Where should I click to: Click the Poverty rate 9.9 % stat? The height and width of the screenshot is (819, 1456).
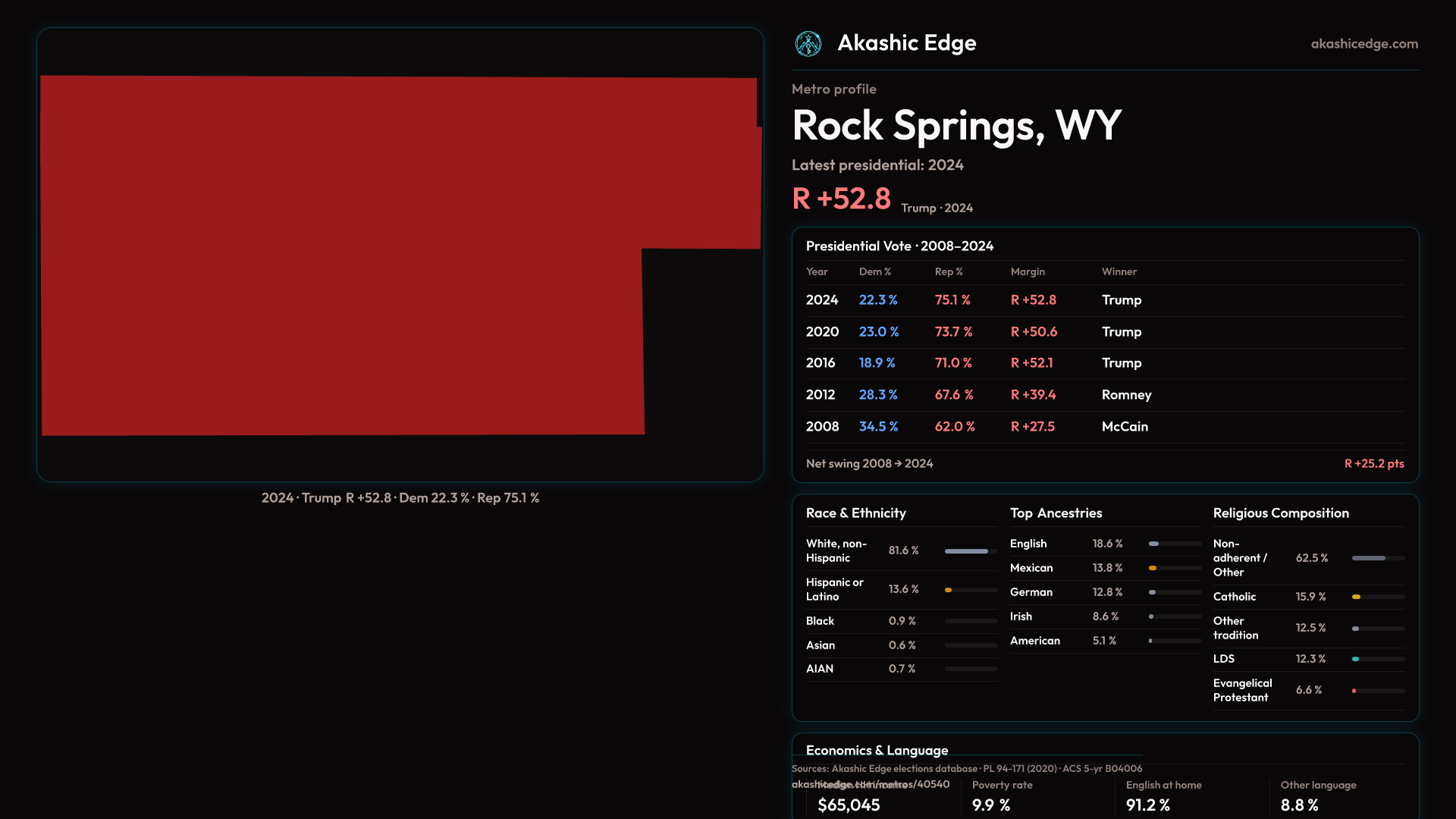[990, 805]
